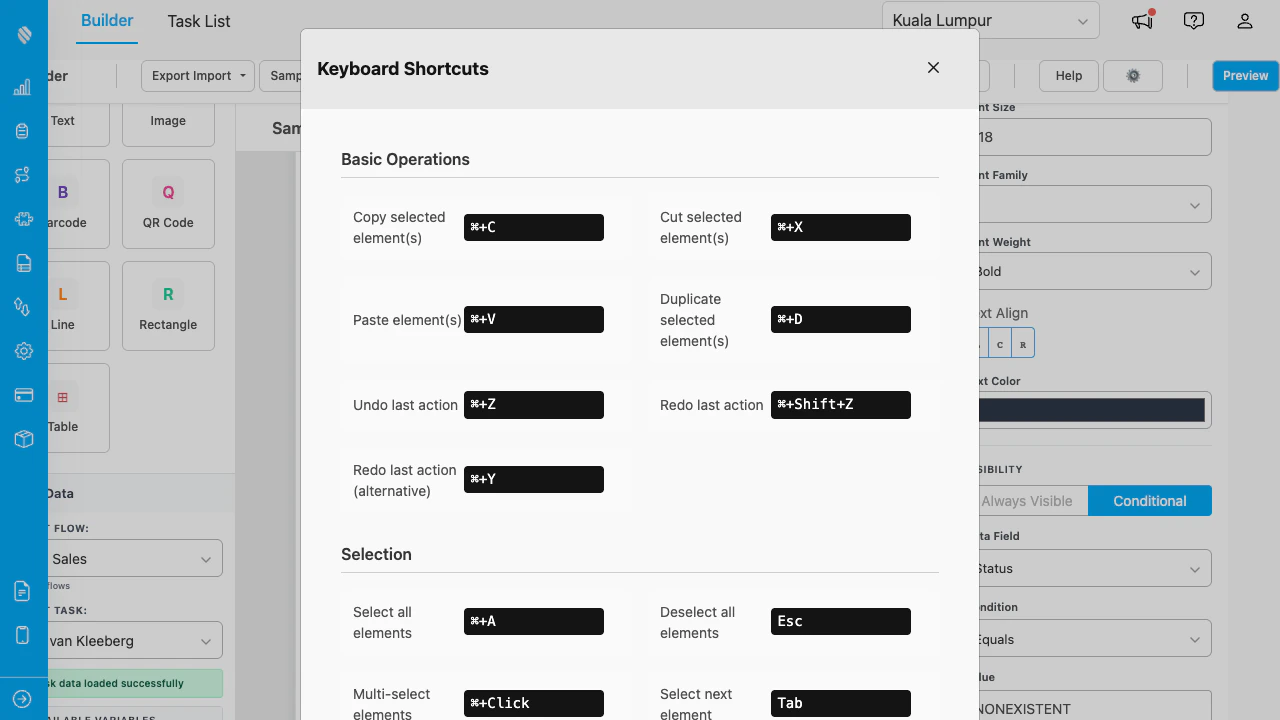Select the Table element tool
1280x720 pixels.
[x=63, y=408]
